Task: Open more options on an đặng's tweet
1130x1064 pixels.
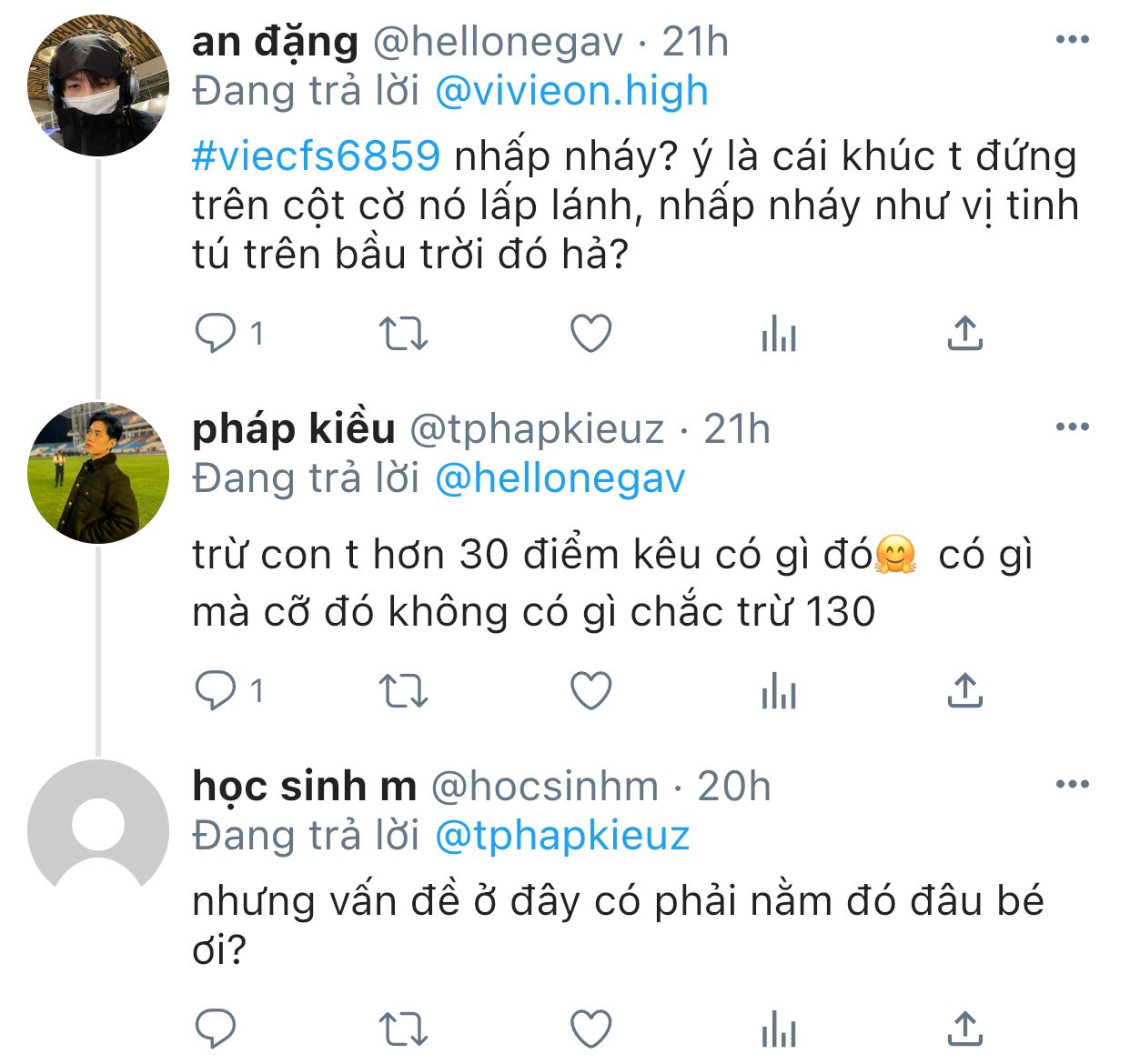Action: click(x=1072, y=40)
